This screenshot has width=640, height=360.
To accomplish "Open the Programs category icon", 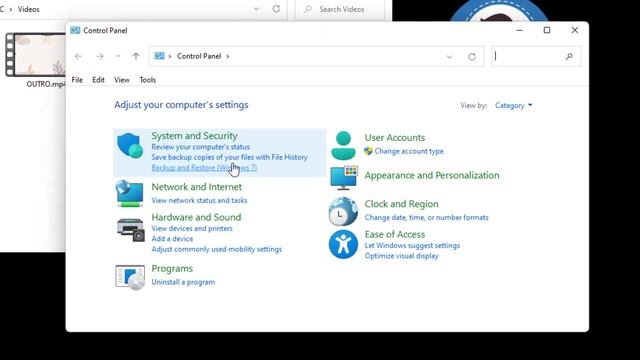I will point(130,277).
